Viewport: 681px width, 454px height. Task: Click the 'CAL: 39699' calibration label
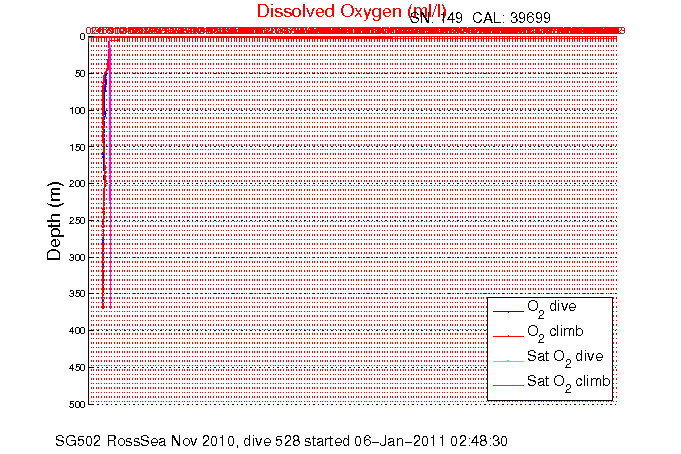511,18
